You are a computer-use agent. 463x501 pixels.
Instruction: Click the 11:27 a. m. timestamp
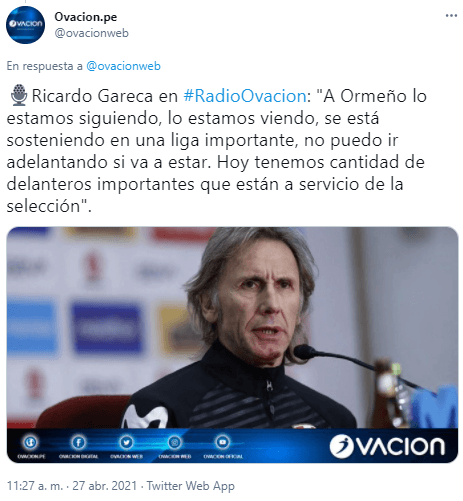click(x=35, y=486)
